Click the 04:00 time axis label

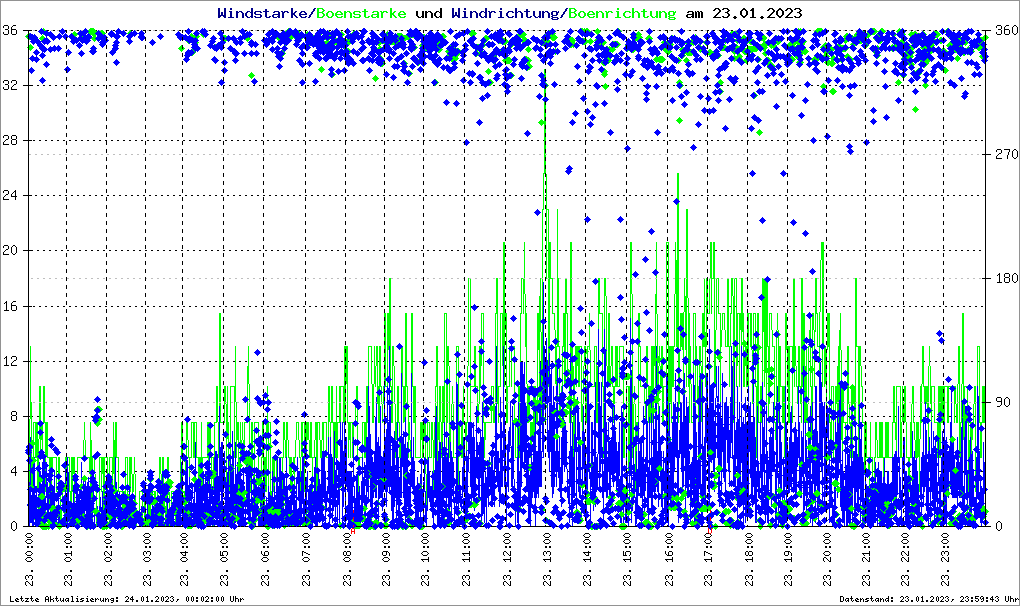pos(185,559)
